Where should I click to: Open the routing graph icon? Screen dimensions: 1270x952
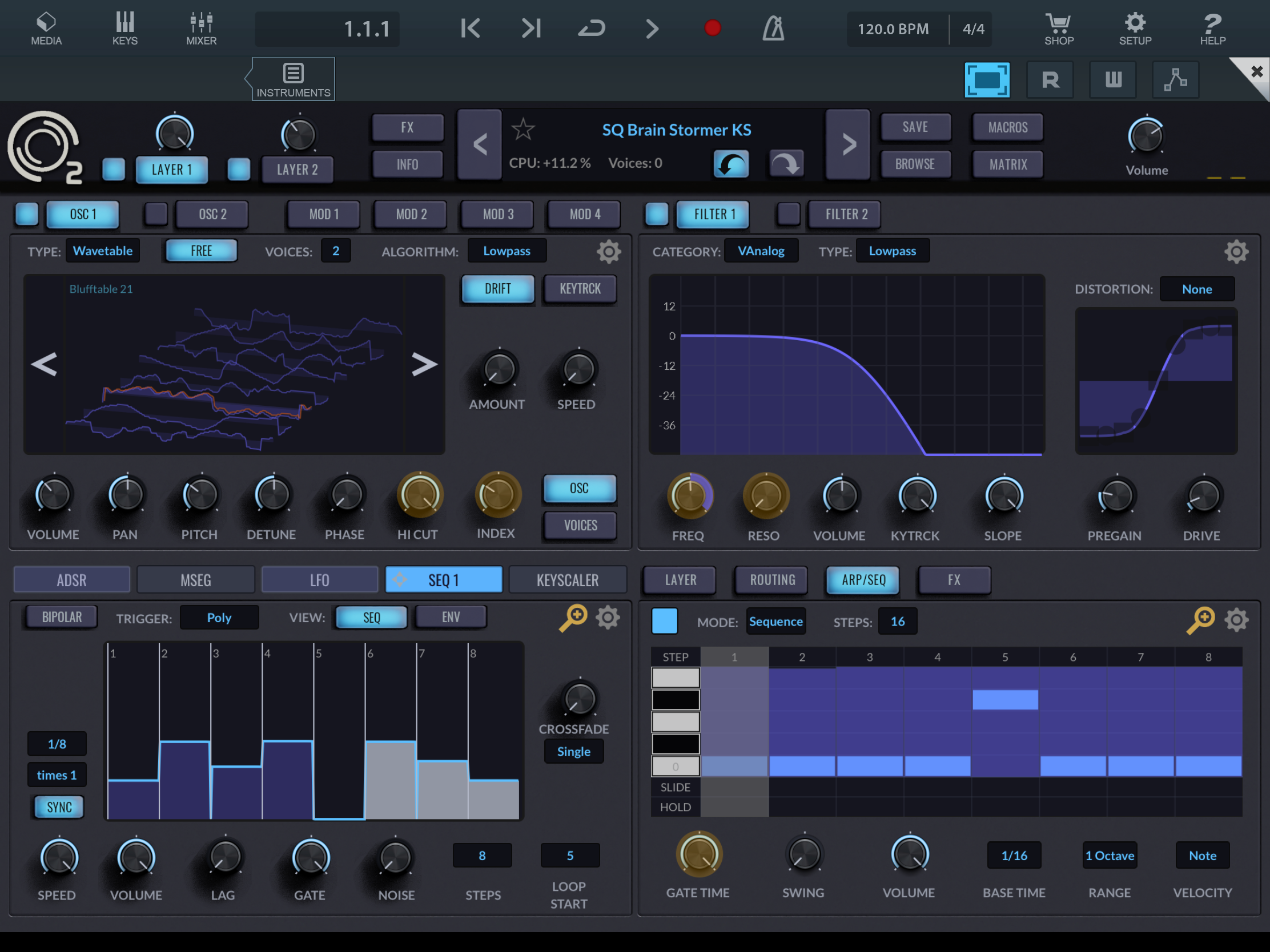click(x=1175, y=80)
